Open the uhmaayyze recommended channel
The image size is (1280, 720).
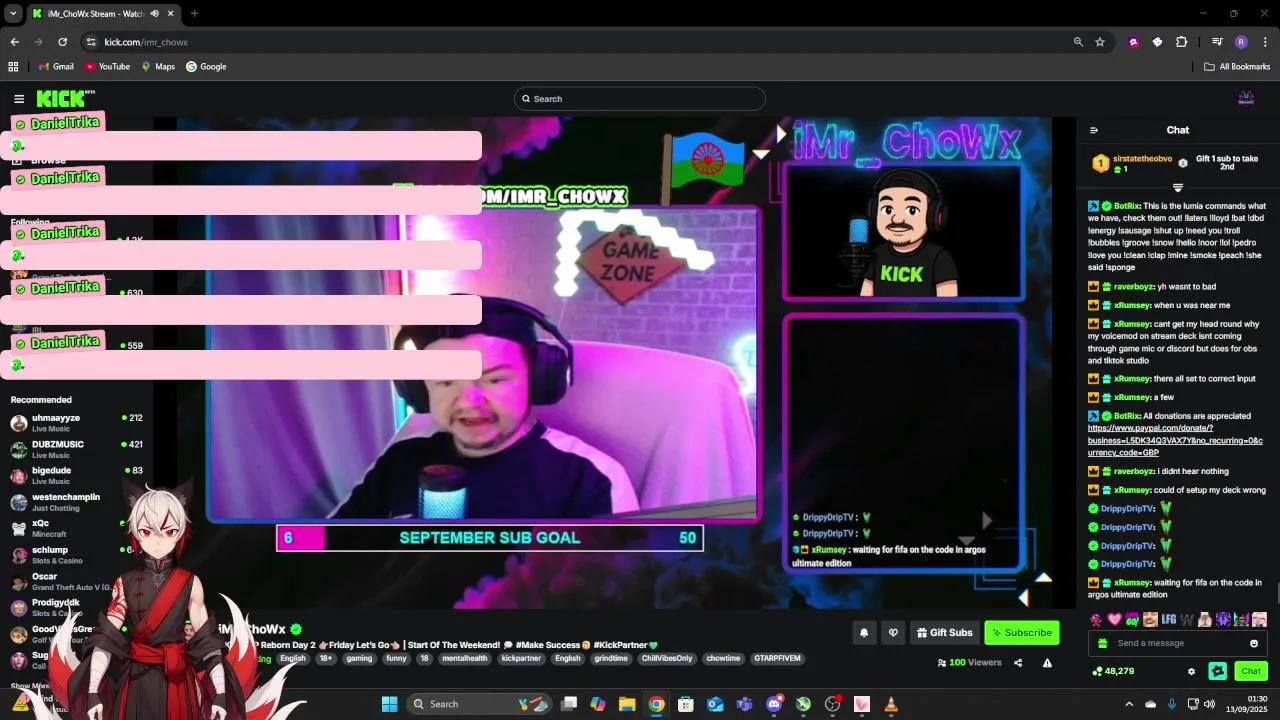click(x=77, y=422)
